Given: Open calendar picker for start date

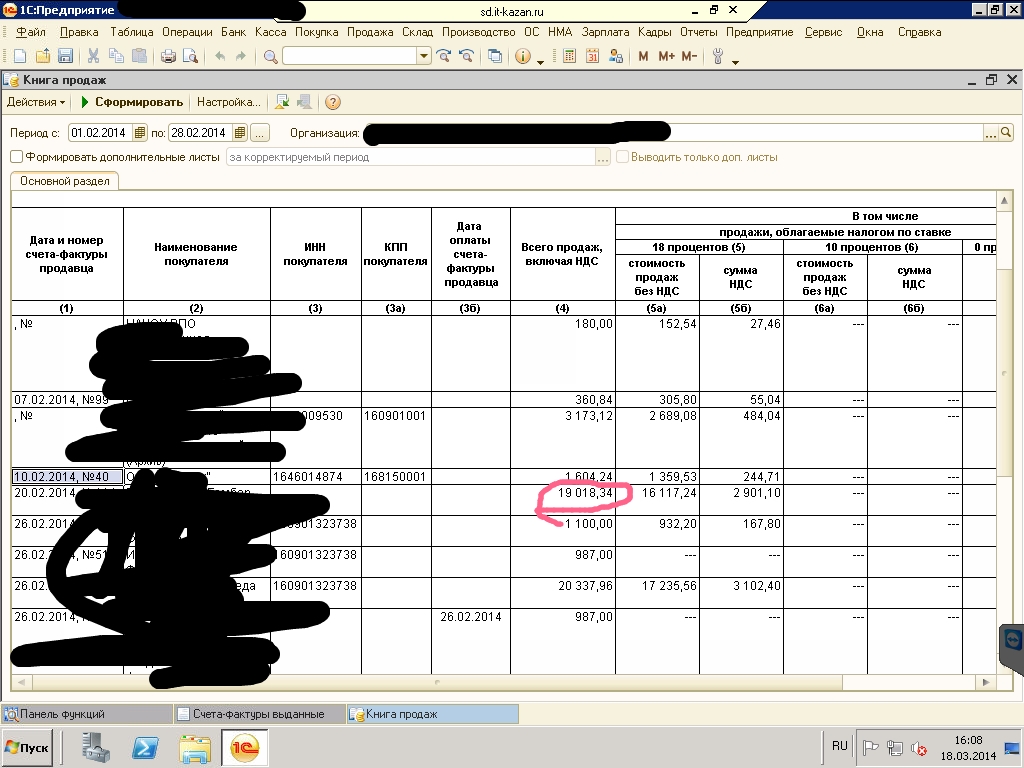Looking at the screenshot, I should (140, 132).
